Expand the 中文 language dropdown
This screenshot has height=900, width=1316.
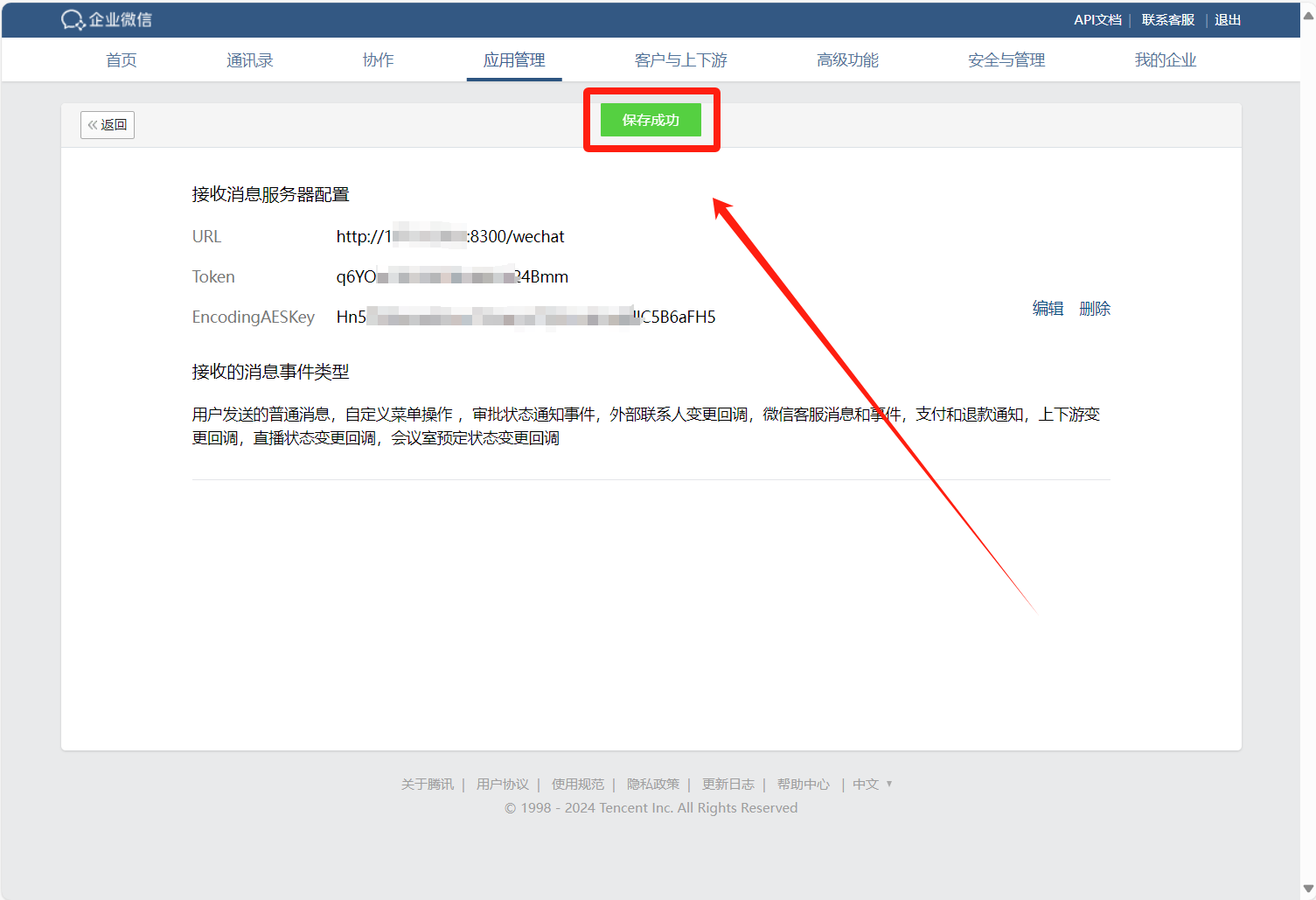(872, 785)
